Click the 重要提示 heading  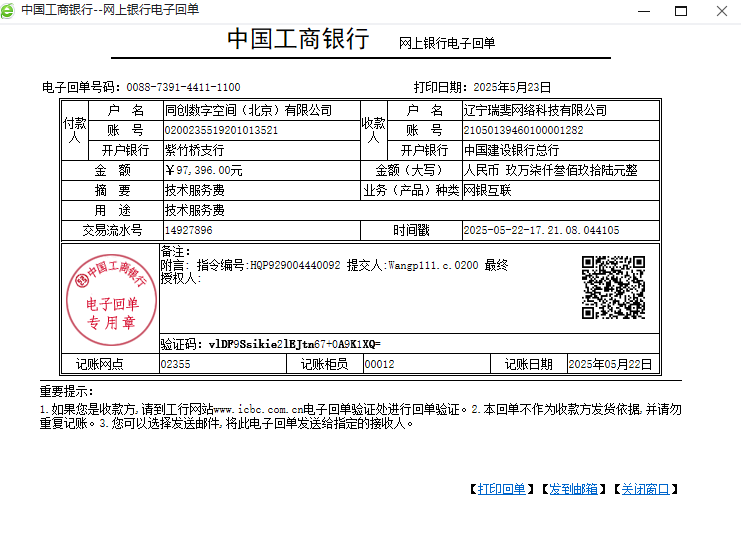pyautogui.click(x=67, y=392)
